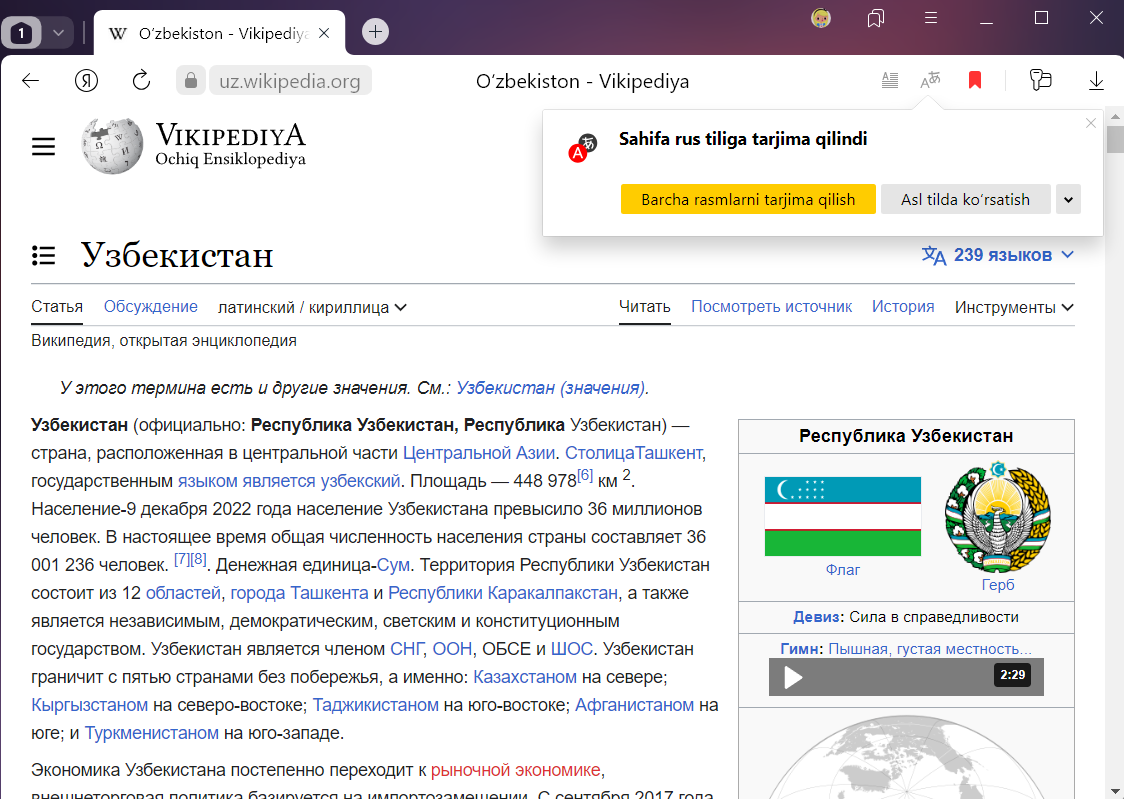Viewport: 1124px width, 799px height.
Task: Expand латинский / кириллица script selector
Action: point(312,307)
